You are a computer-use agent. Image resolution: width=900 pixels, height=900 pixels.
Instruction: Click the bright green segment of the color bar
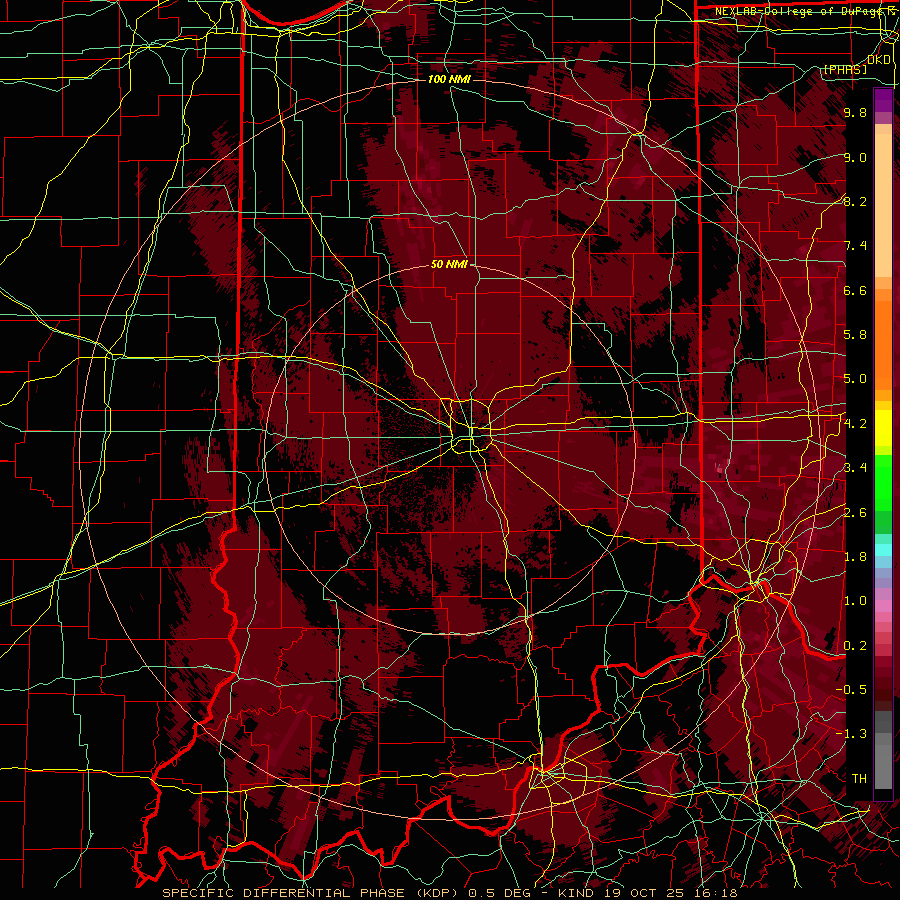point(883,482)
